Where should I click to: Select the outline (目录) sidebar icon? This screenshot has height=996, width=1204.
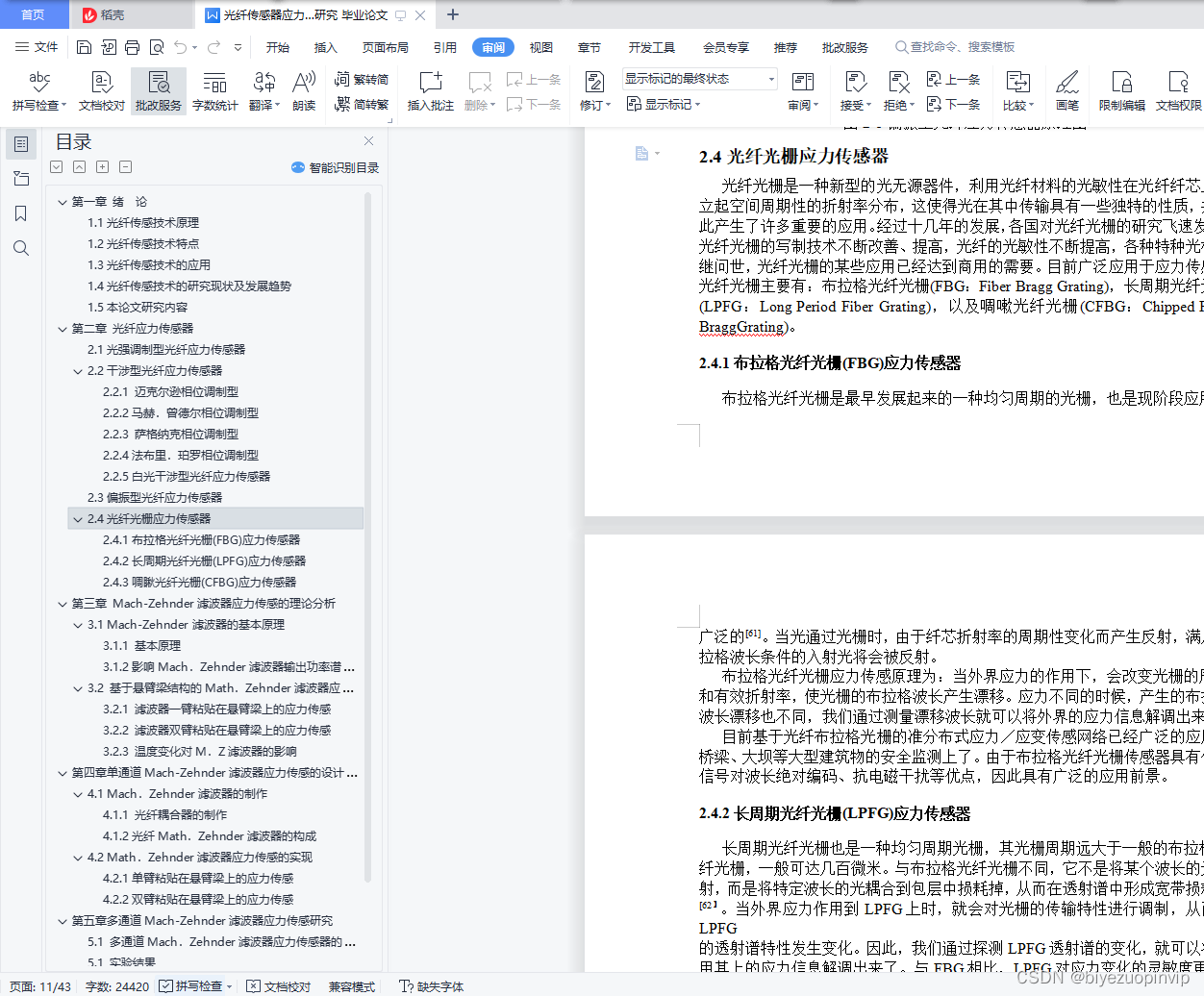pyautogui.click(x=21, y=144)
